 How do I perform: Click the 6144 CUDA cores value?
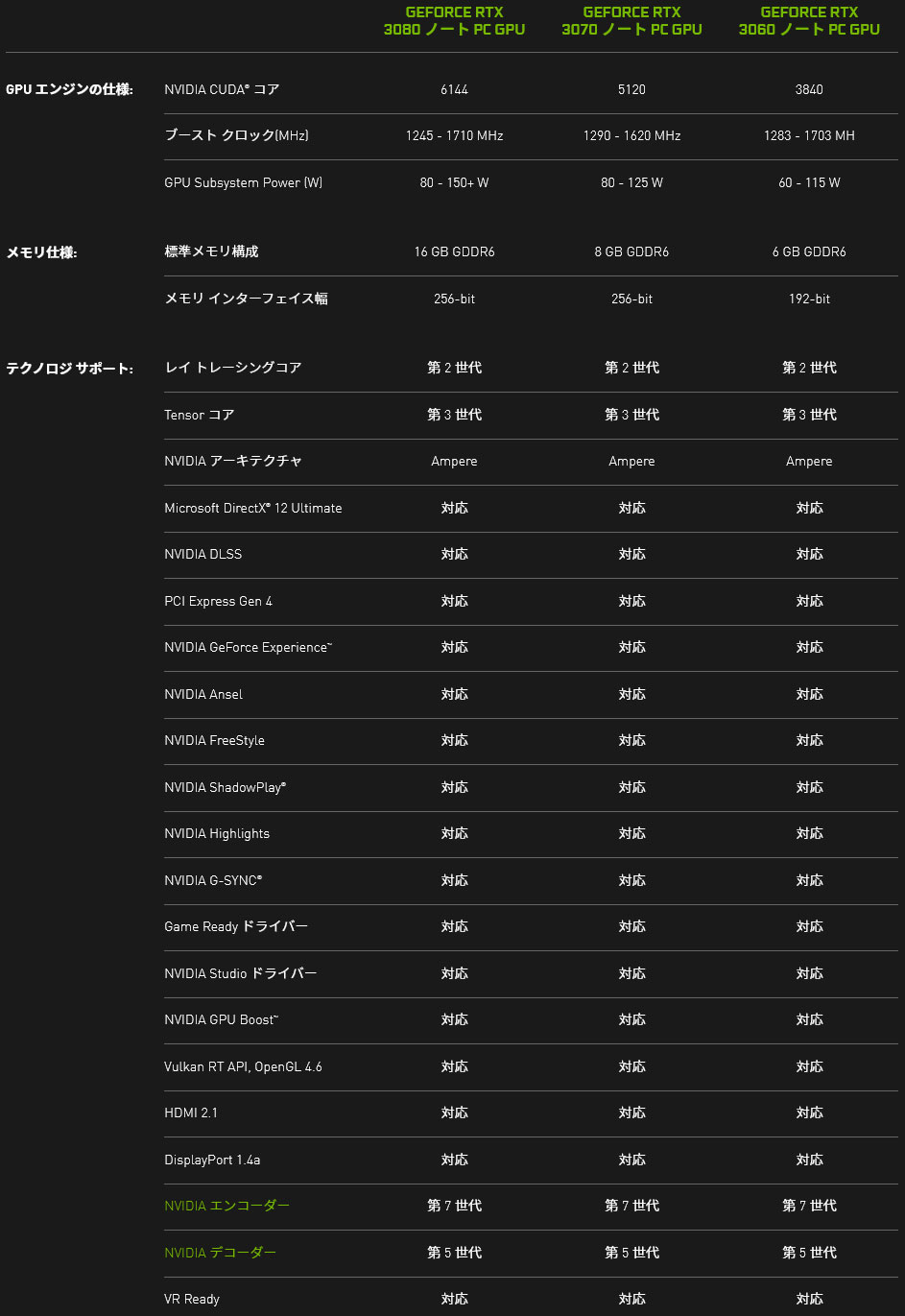454,89
